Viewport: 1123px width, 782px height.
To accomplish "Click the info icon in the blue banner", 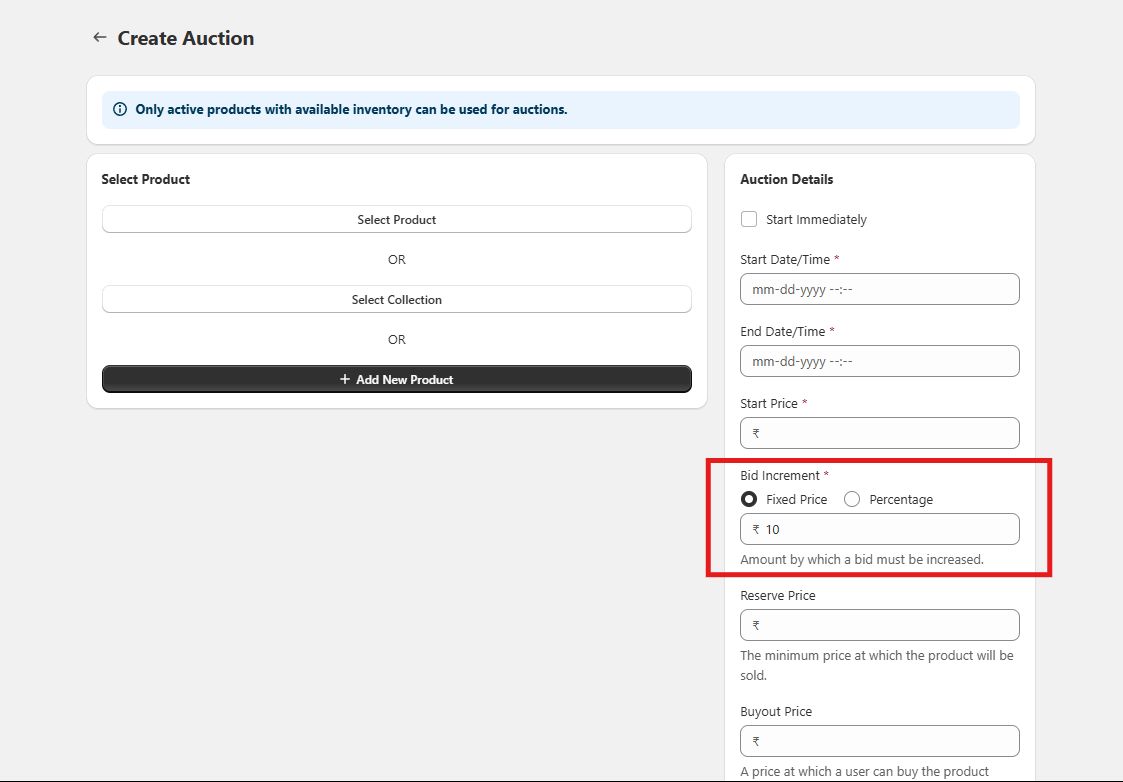I will pos(120,110).
